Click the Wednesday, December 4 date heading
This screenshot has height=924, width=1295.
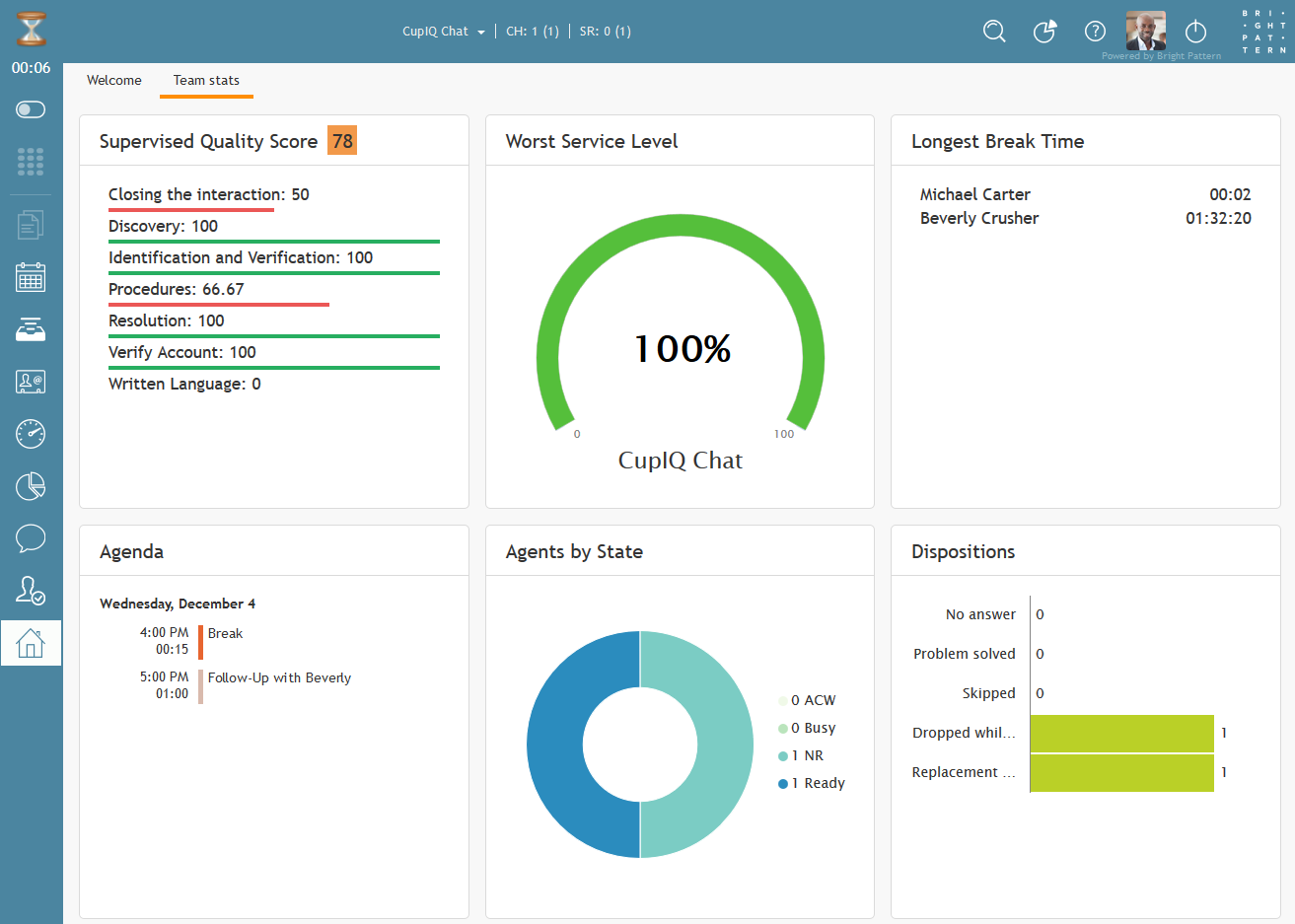pos(178,604)
